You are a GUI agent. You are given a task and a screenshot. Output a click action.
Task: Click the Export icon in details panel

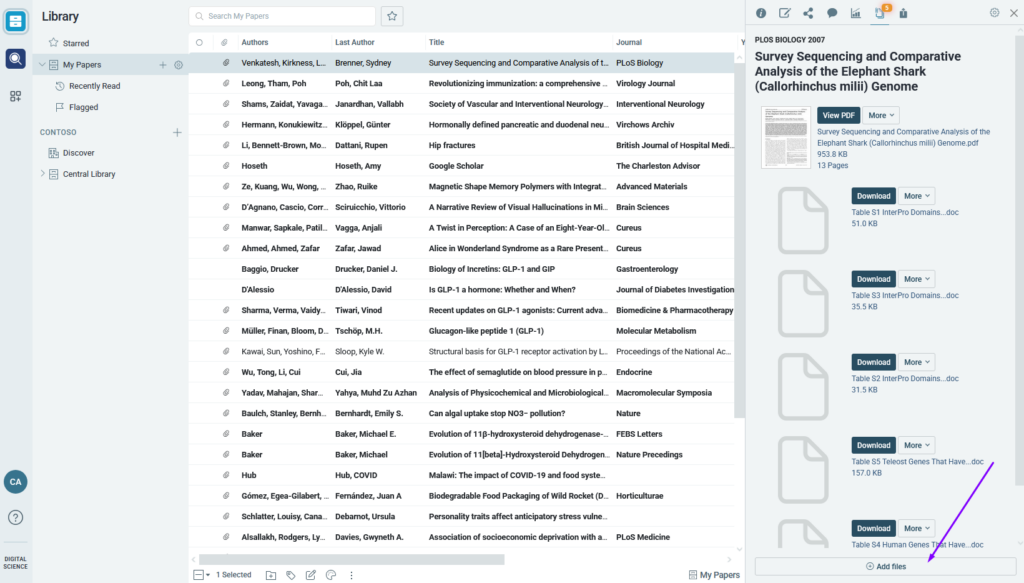coord(903,13)
